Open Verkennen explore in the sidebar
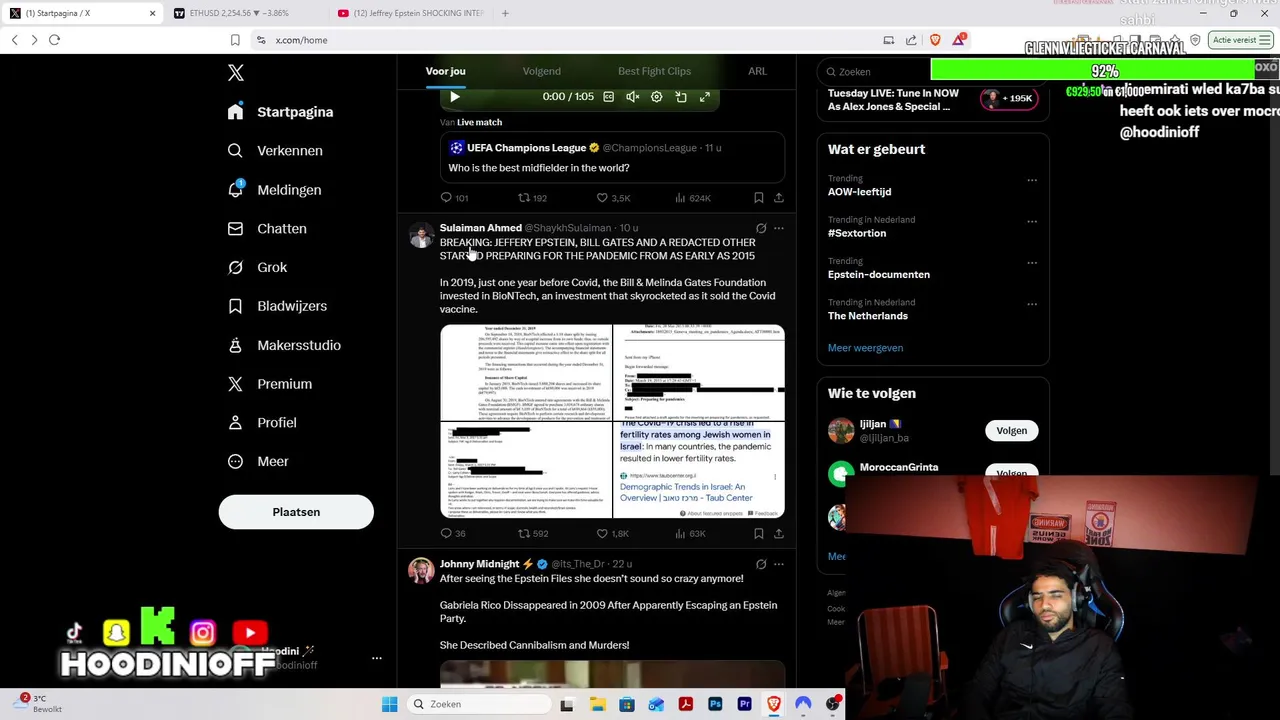This screenshot has width=1280, height=720. (x=275, y=151)
